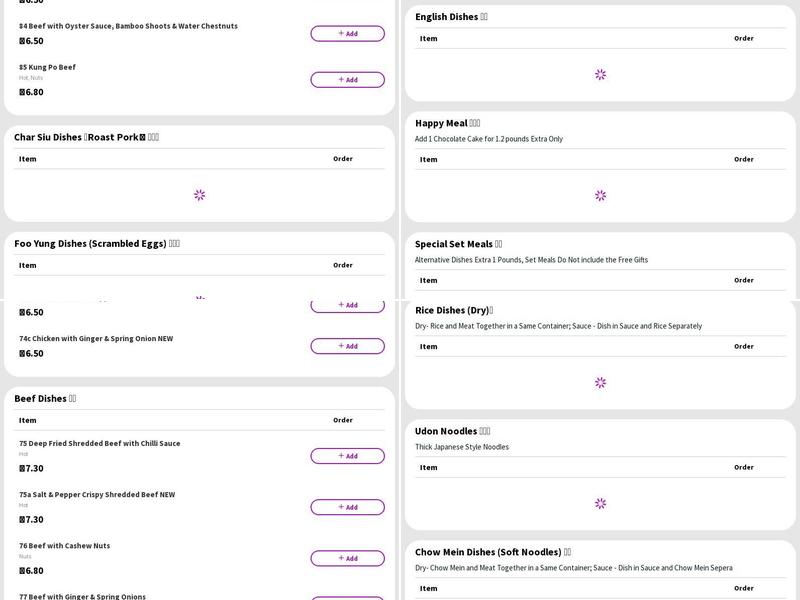Click the Order column header in Happy Meal
Image resolution: width=800 pixels, height=600 pixels.
743,159
